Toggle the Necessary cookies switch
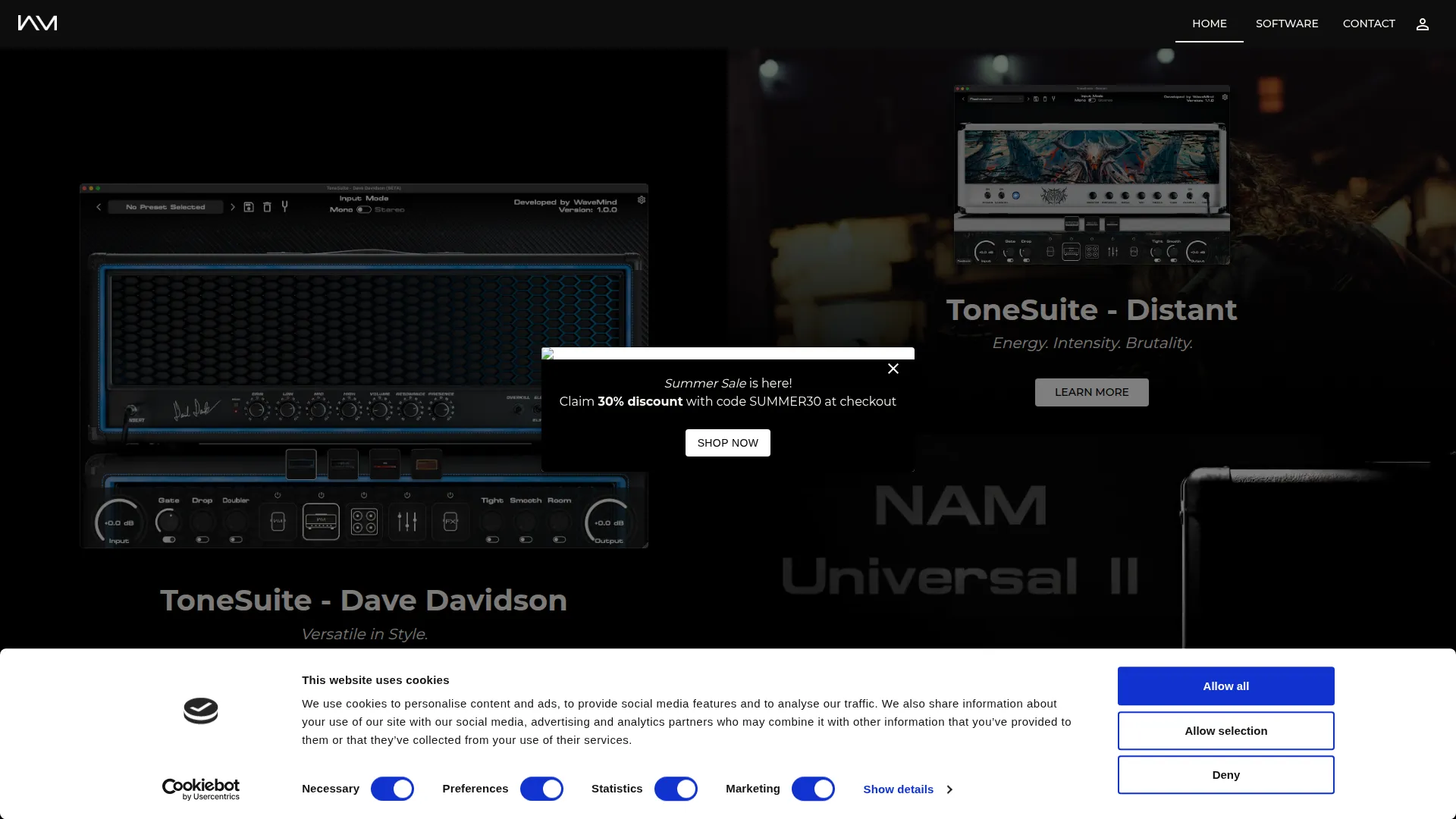The width and height of the screenshot is (1456, 819). (392, 789)
